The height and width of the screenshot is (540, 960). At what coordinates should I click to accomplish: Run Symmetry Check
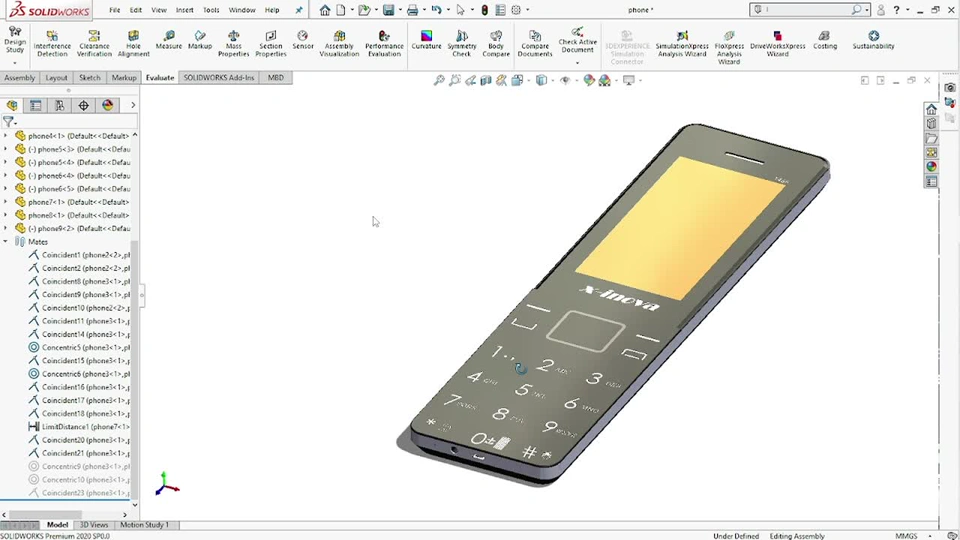(x=462, y=43)
